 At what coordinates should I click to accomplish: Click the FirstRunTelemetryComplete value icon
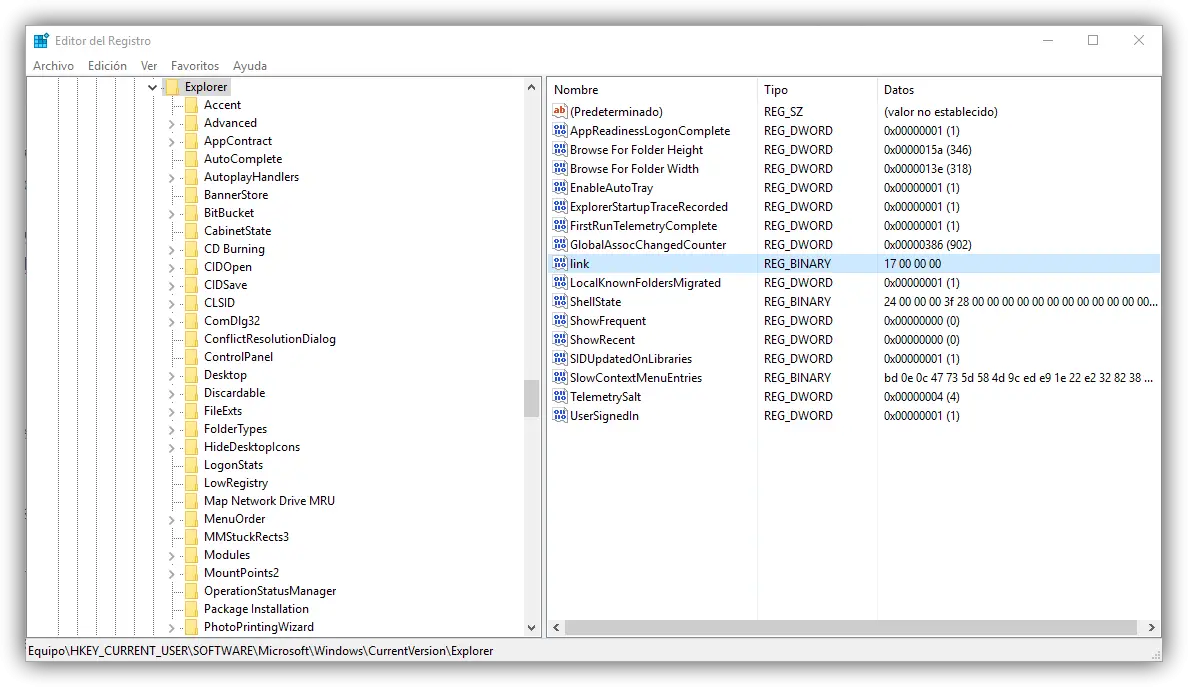point(560,225)
